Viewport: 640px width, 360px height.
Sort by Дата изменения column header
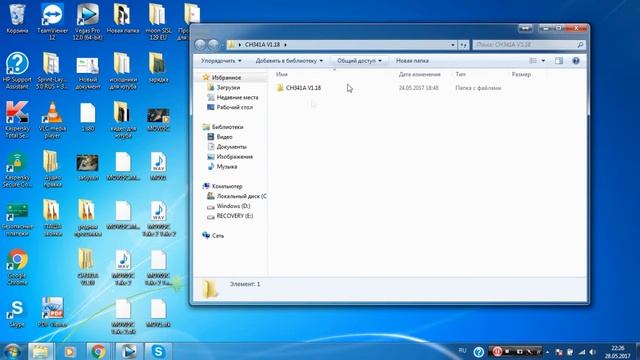(x=419, y=74)
